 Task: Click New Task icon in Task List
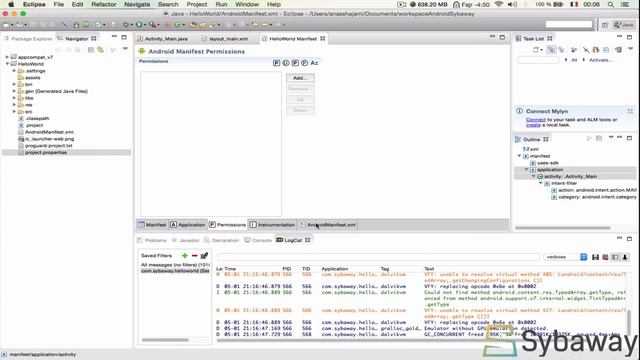click(536, 50)
